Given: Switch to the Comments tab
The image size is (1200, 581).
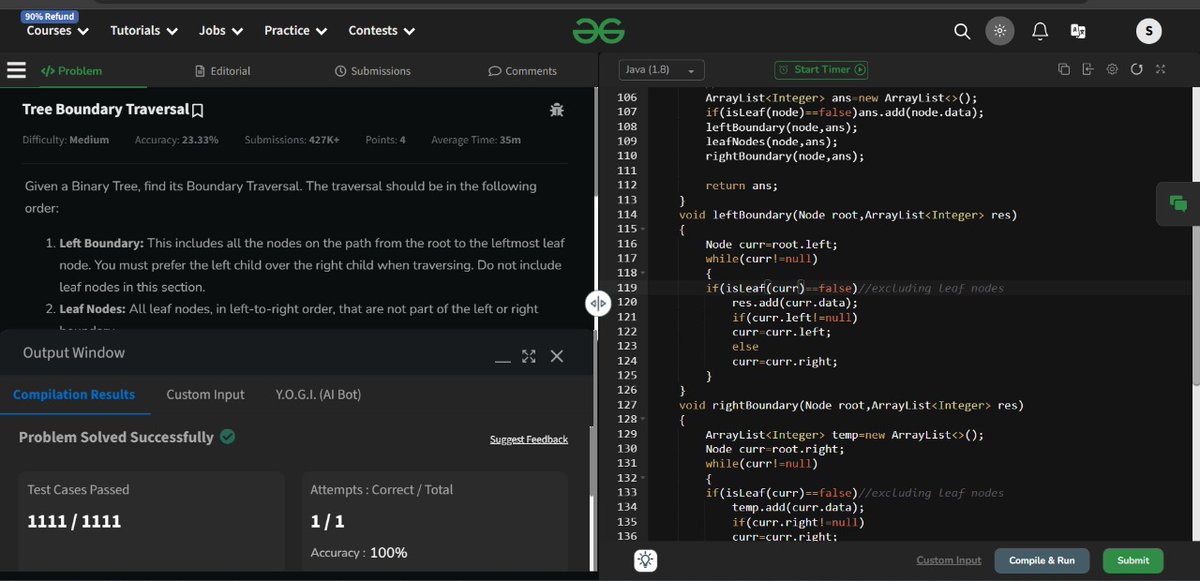Looking at the screenshot, I should click(x=522, y=71).
